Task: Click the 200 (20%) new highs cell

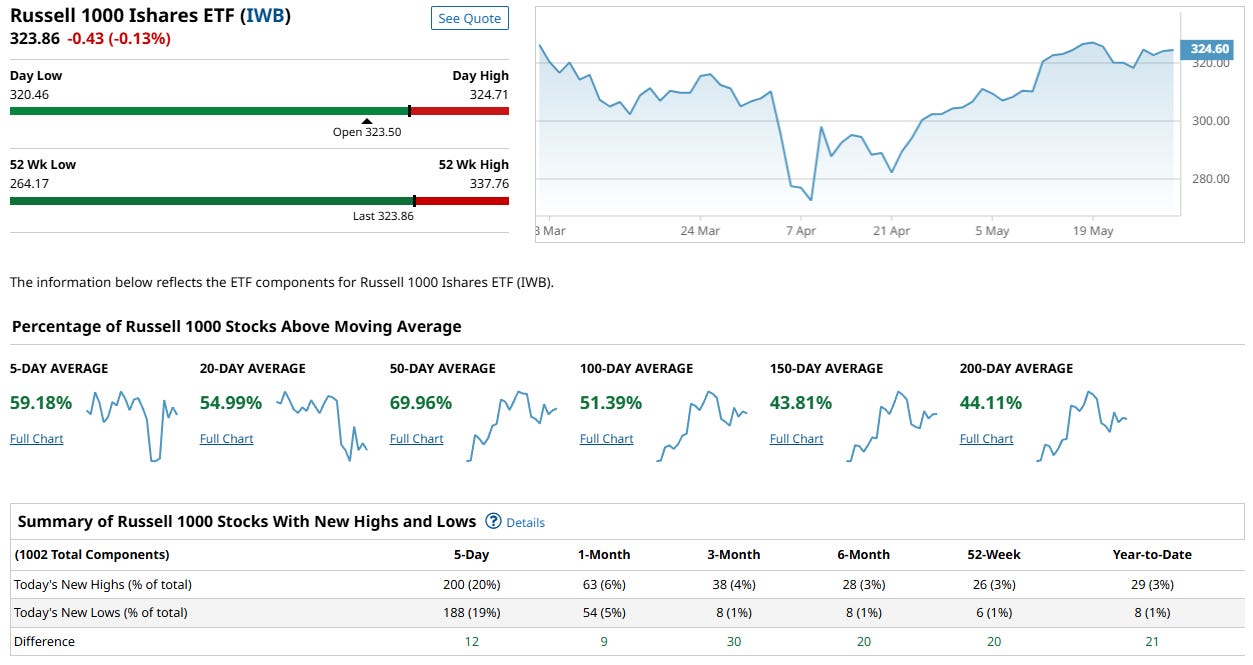Action: [x=471, y=584]
